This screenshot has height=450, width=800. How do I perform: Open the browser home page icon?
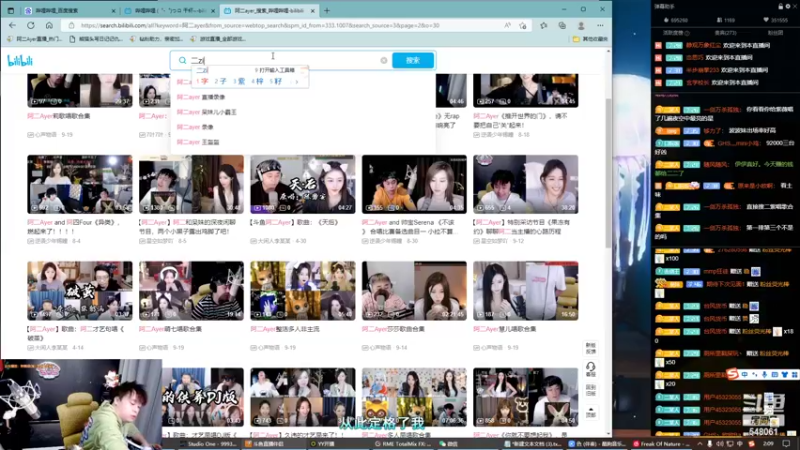point(49,25)
